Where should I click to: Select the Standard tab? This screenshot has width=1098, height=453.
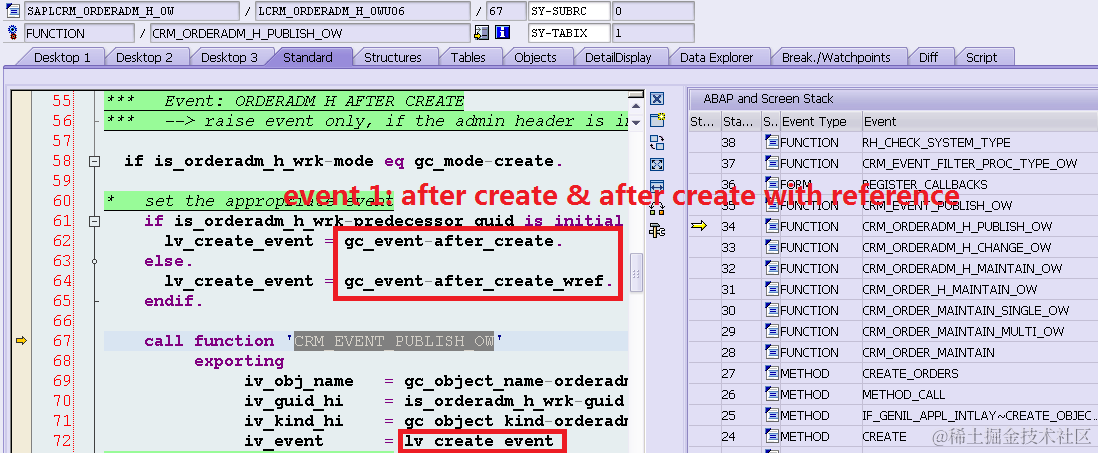pos(307,57)
